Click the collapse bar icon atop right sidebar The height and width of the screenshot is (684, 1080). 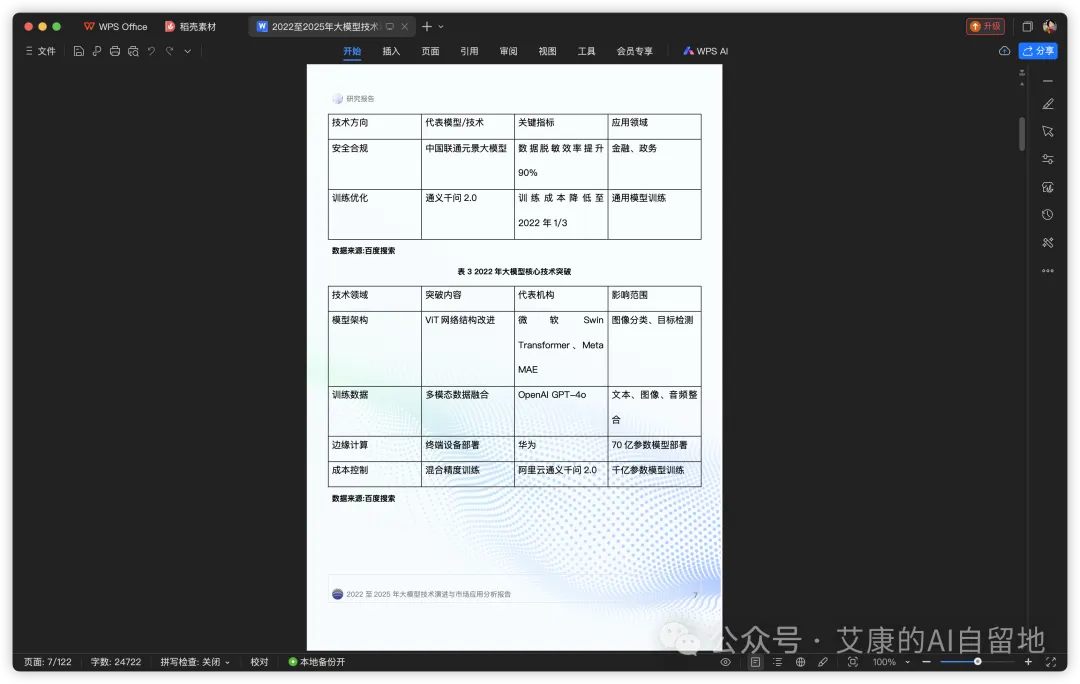[1048, 81]
